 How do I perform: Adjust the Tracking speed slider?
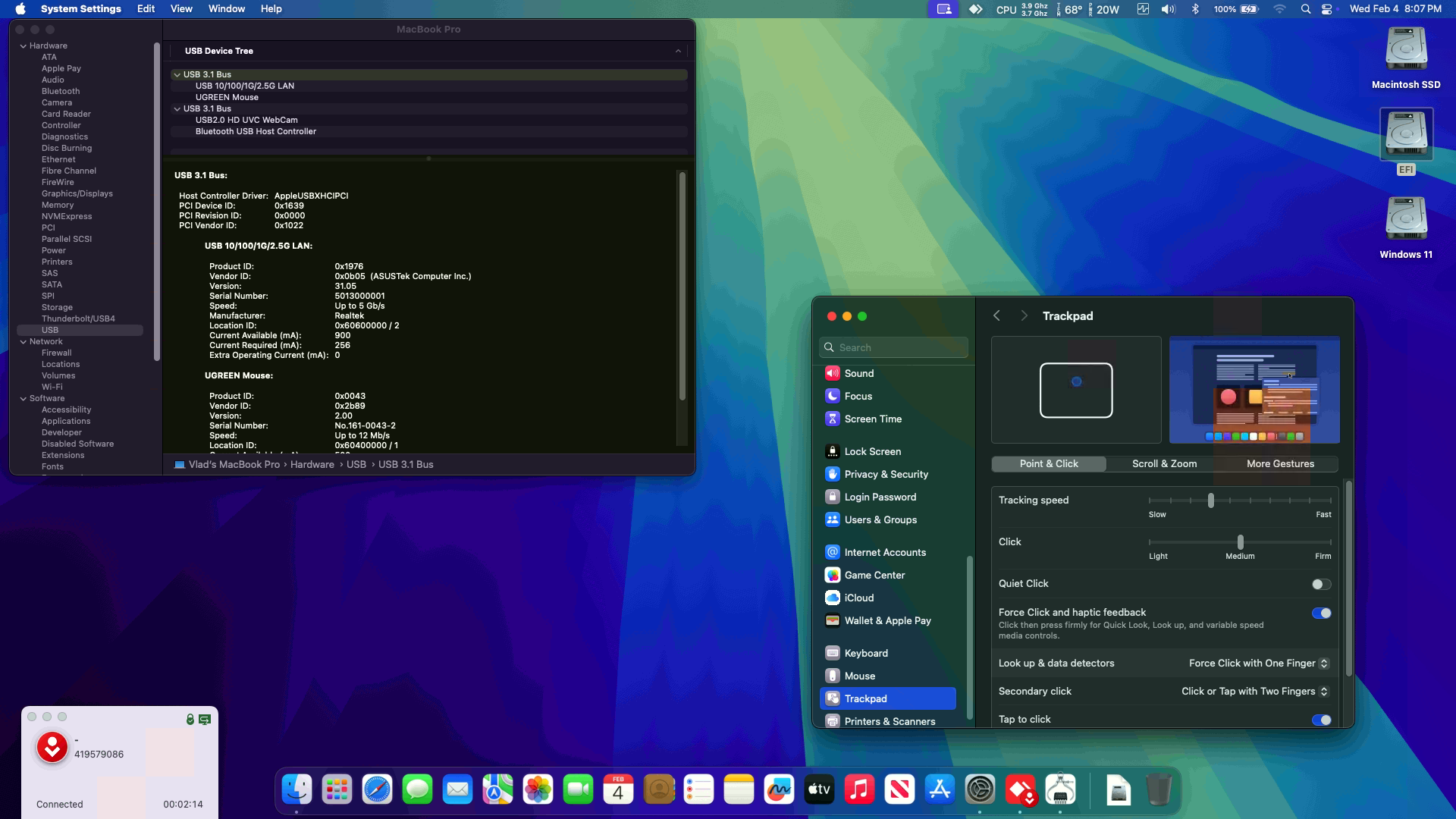tap(1210, 500)
